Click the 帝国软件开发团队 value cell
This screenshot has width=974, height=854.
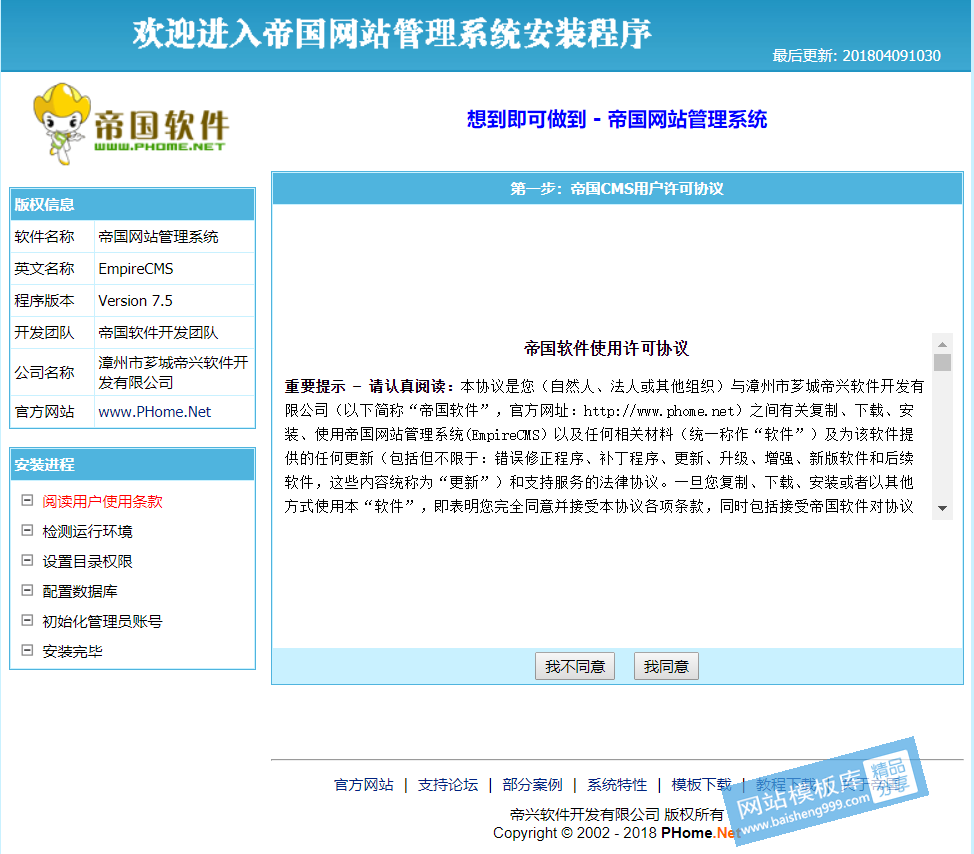point(175,332)
